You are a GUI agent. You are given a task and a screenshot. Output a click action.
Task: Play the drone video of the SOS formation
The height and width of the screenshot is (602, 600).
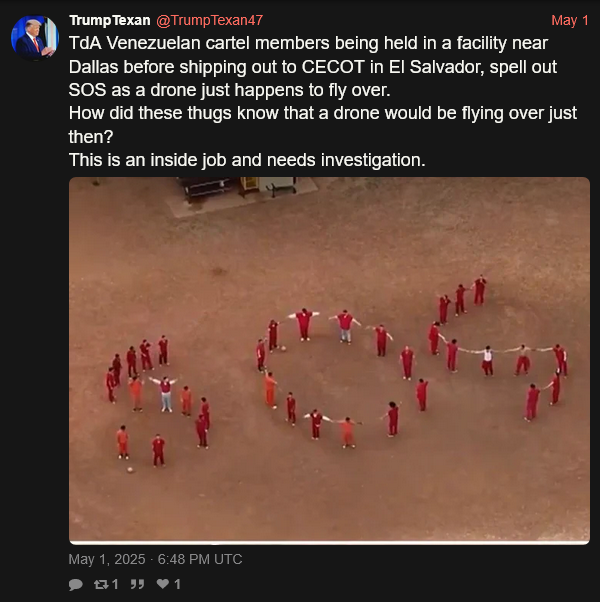point(329,360)
